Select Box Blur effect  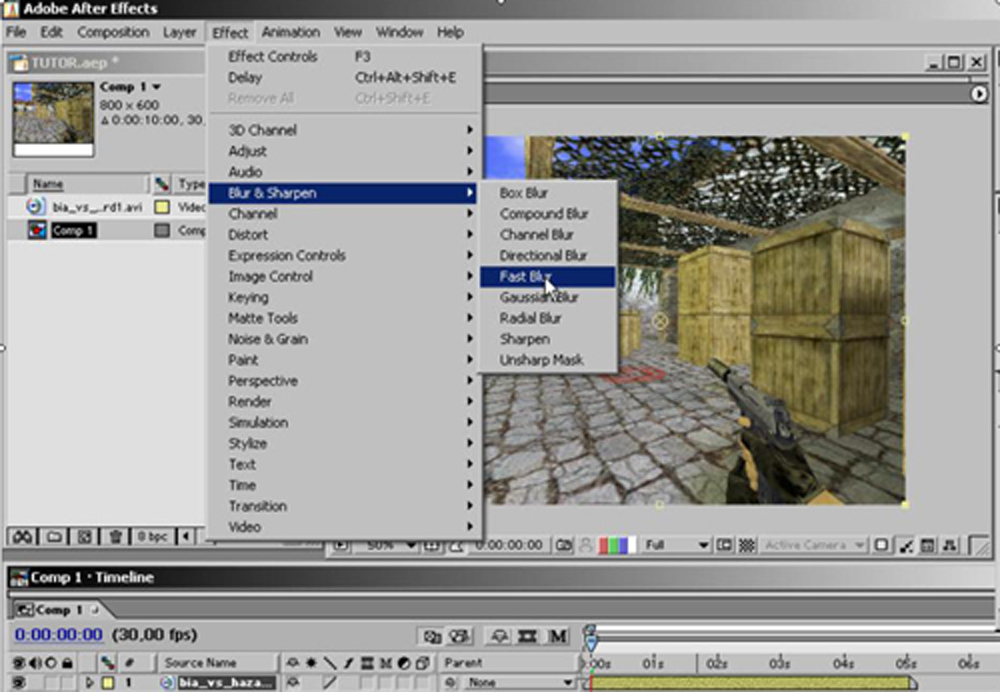tap(548, 193)
